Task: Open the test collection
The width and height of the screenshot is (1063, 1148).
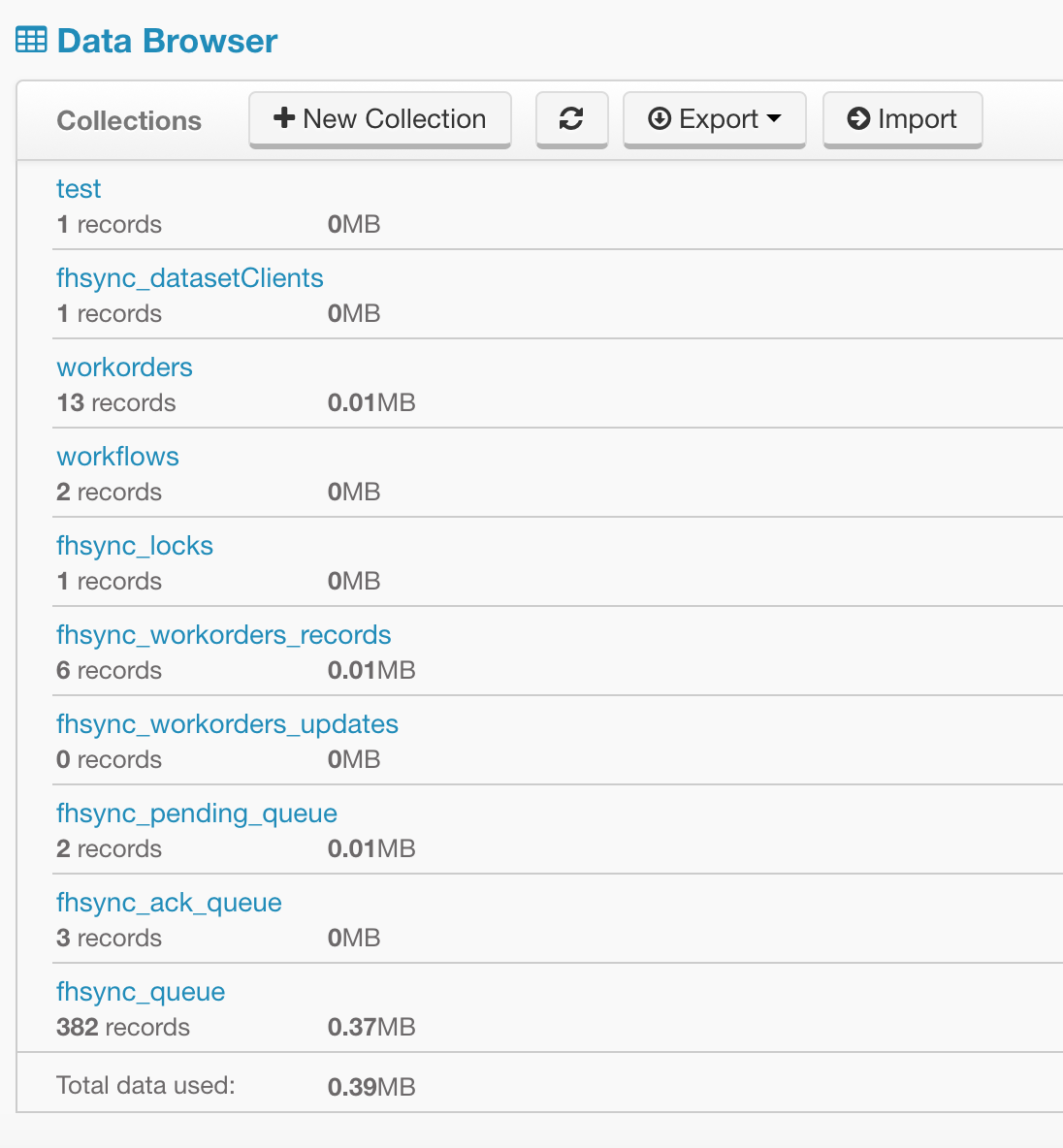Action: coord(79,189)
